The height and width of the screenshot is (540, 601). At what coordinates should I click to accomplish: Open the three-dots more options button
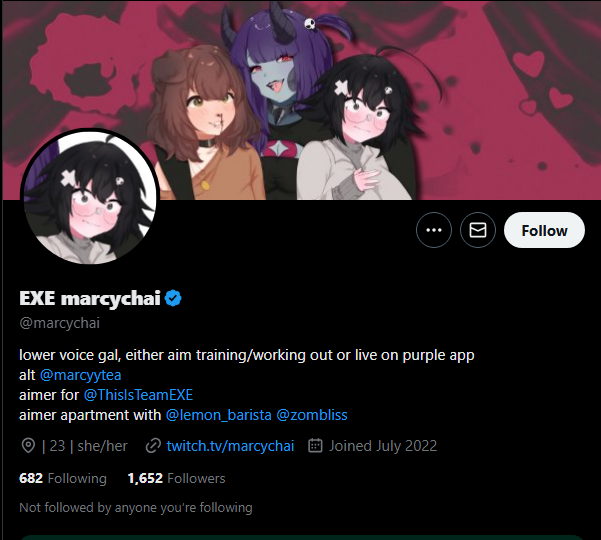434,230
